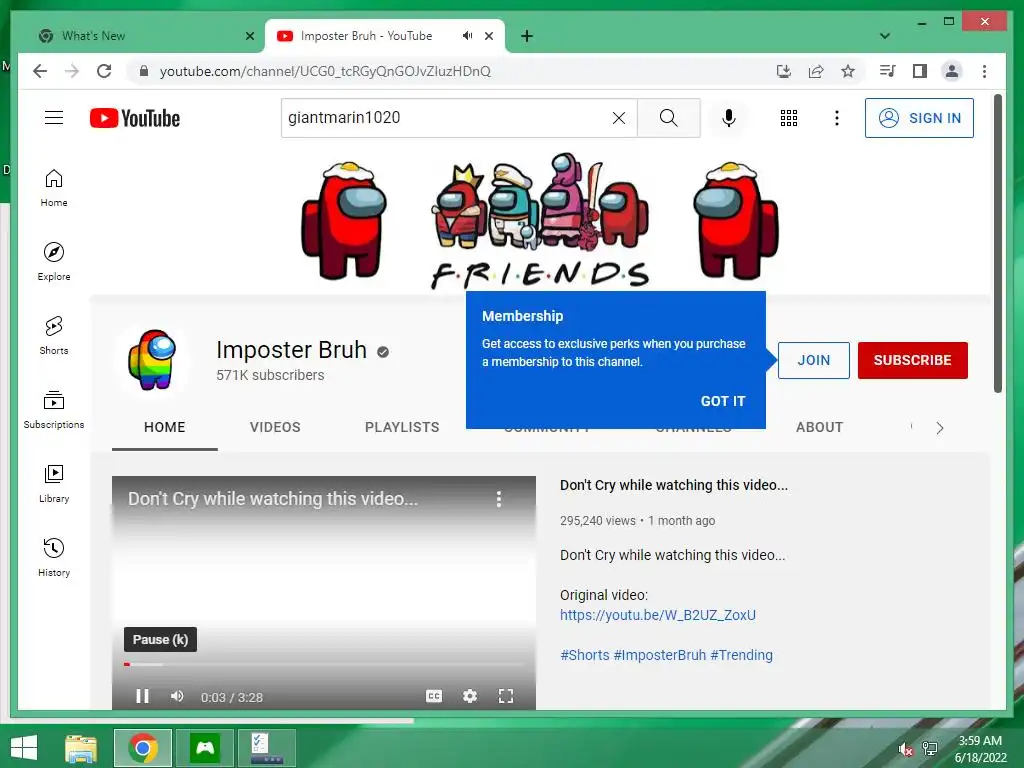This screenshot has height=768, width=1024.
Task: Click the Imposter Bruh channel avatar
Action: pos(152,360)
